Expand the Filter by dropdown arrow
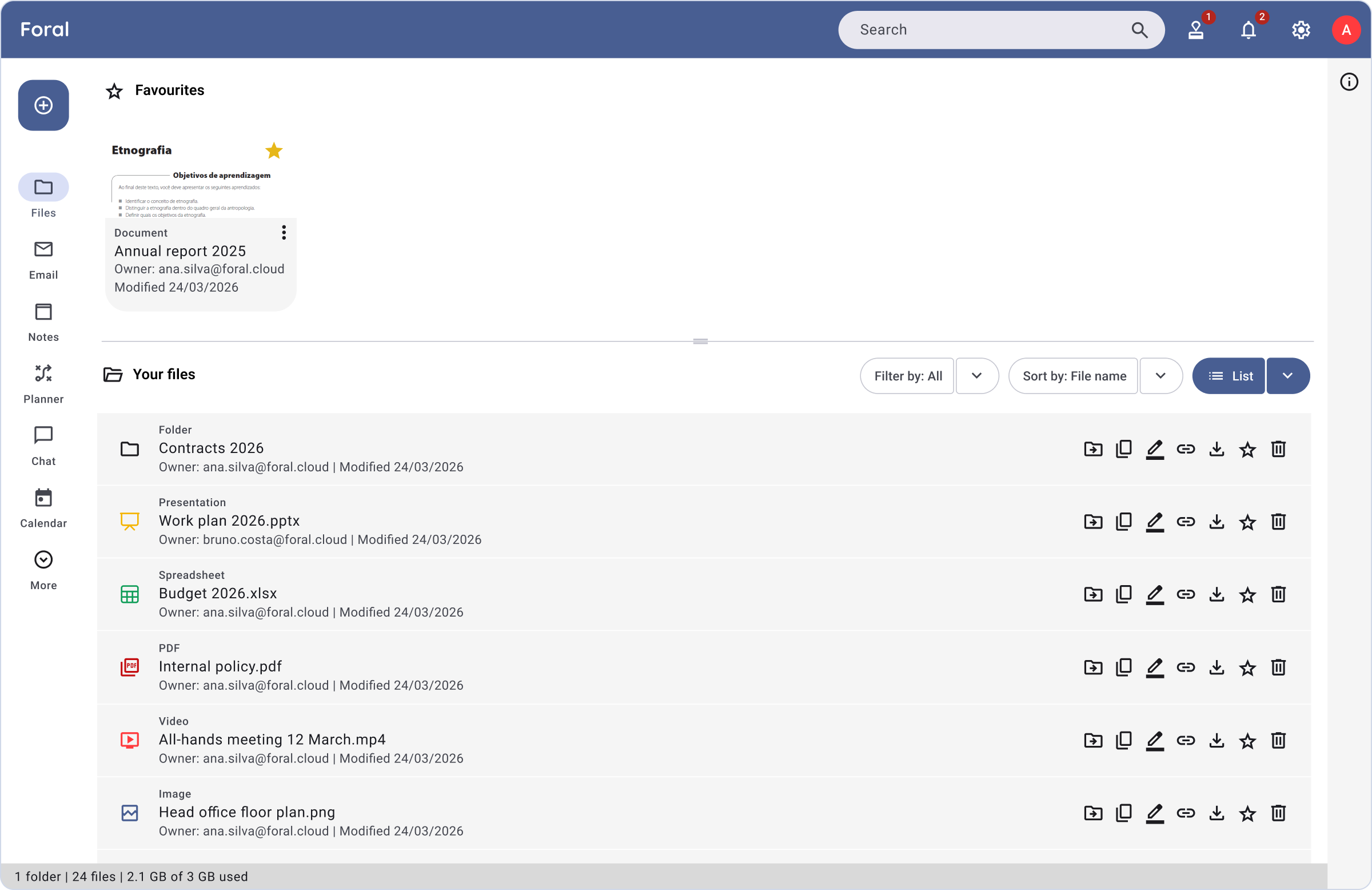The width and height of the screenshot is (1372, 890). 977,375
